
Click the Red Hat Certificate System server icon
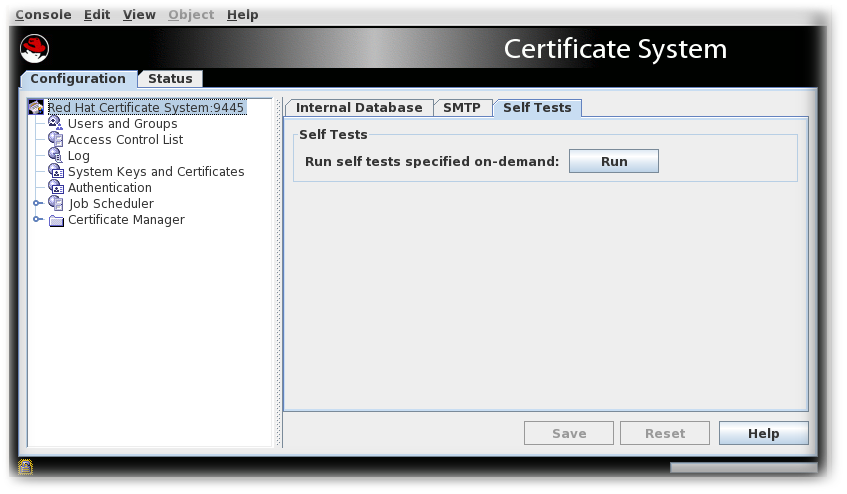[37, 107]
